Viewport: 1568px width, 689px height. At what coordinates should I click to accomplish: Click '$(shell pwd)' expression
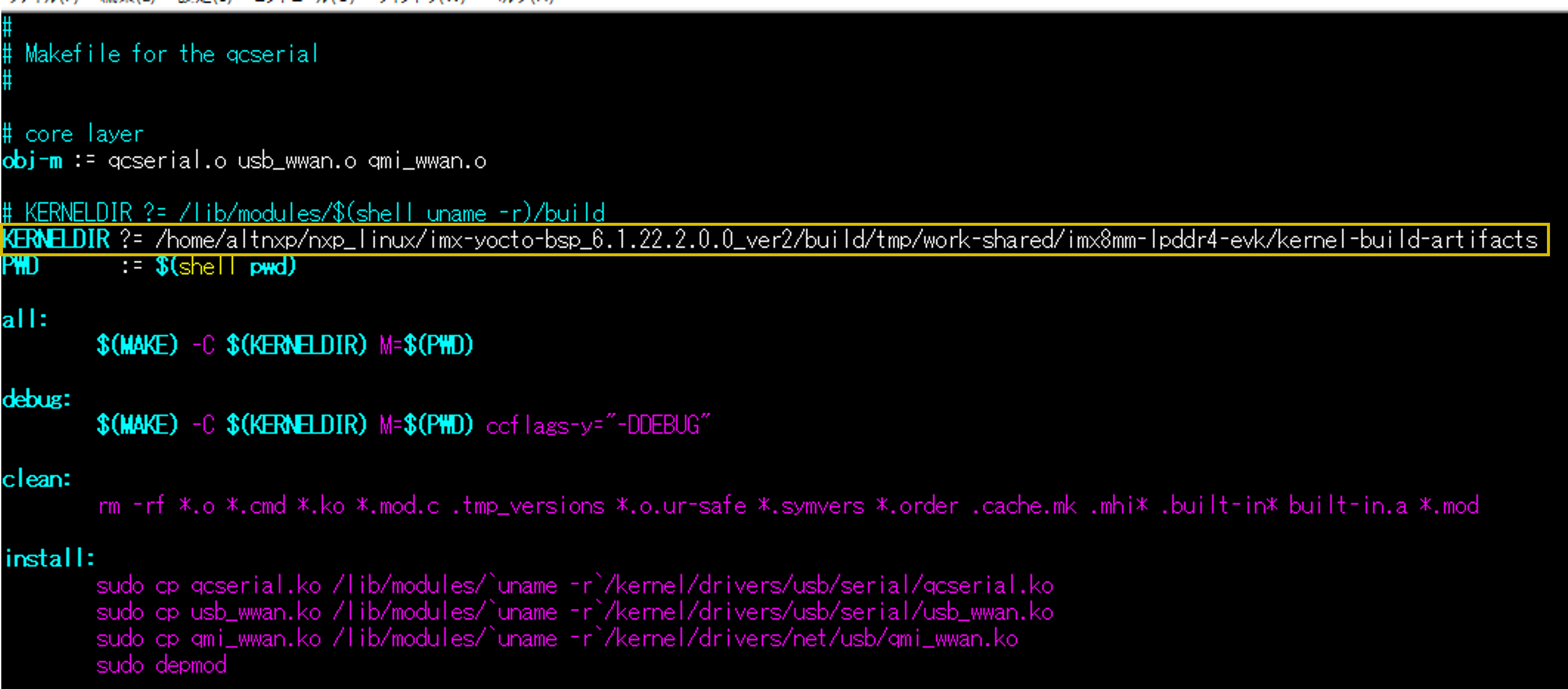[x=225, y=267]
